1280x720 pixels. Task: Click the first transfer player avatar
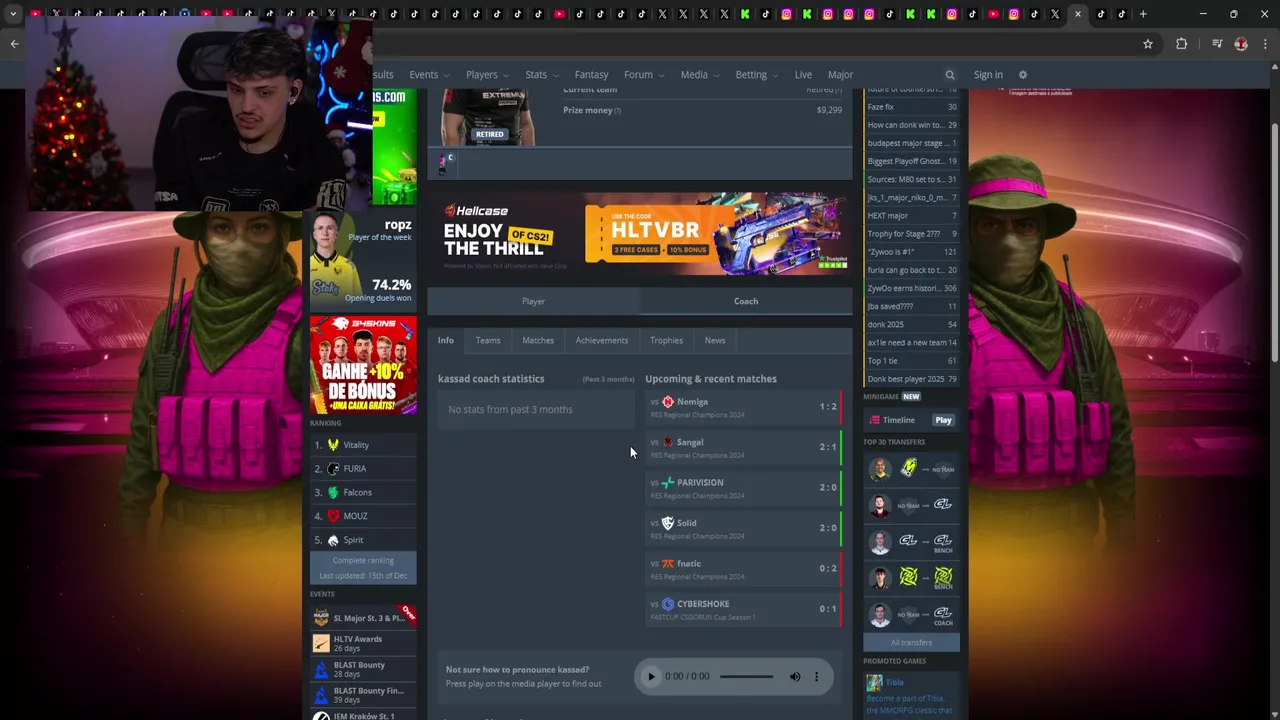[879, 469]
